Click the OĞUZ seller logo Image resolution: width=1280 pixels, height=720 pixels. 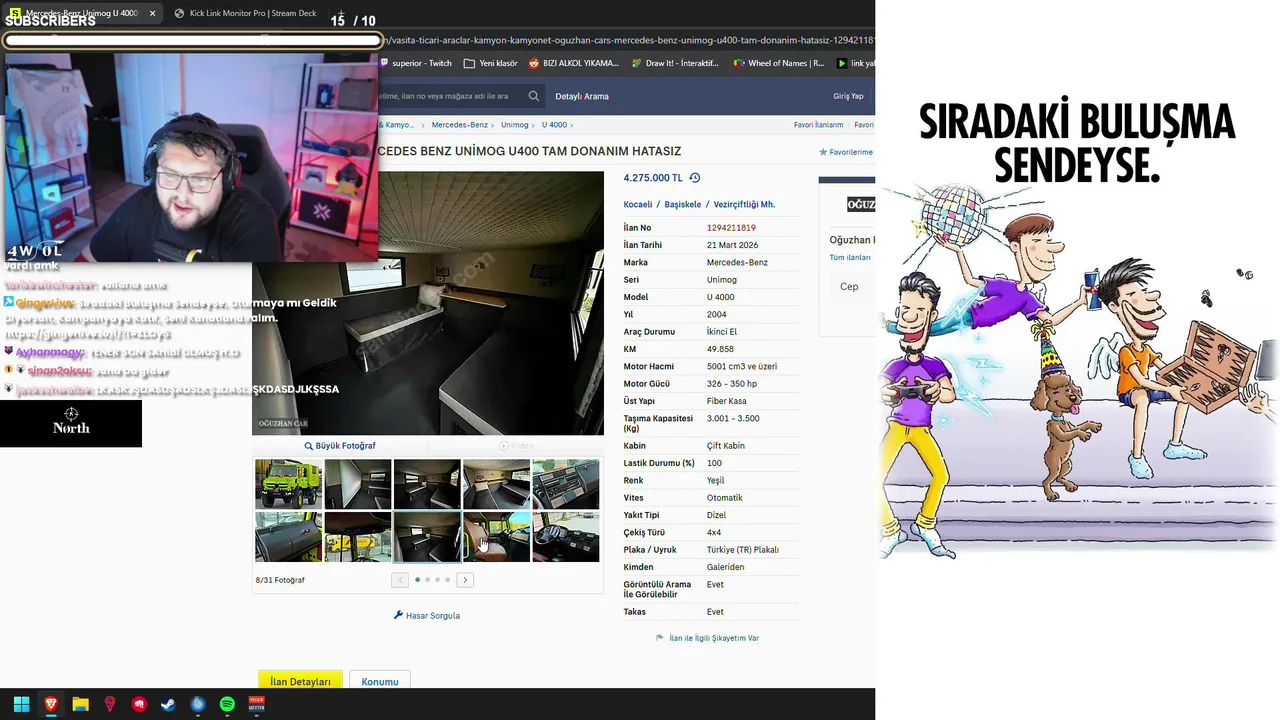(860, 204)
